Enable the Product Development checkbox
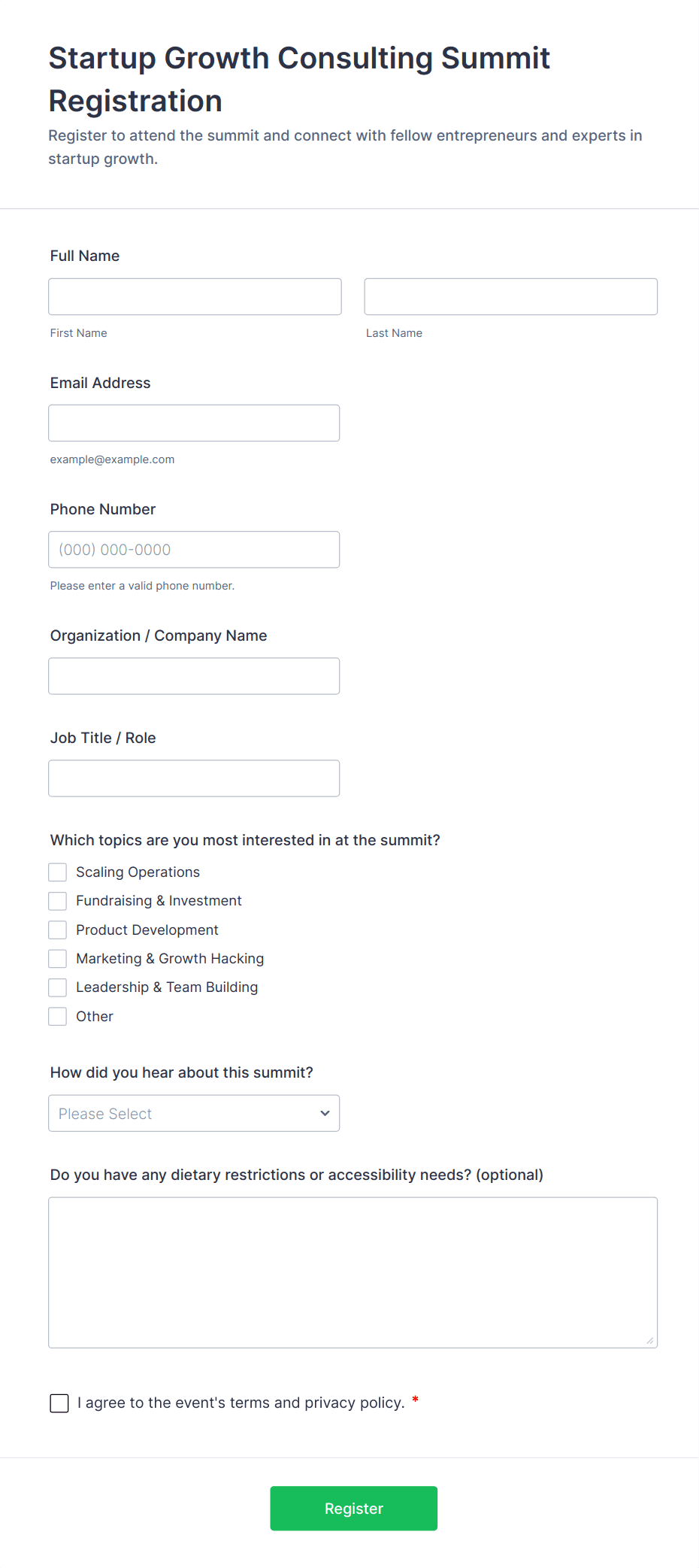Screen dimensions: 699x1568 point(58,930)
